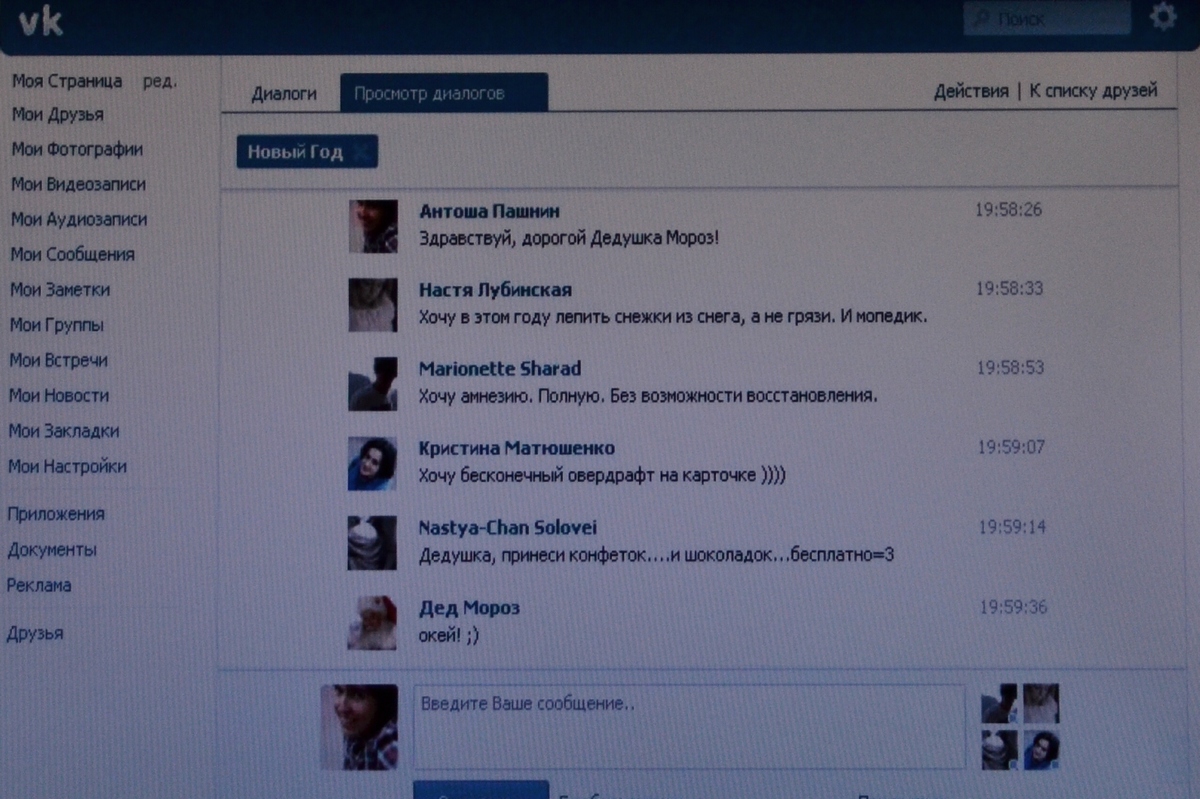Navigate to Мои Настройки

coord(67,467)
